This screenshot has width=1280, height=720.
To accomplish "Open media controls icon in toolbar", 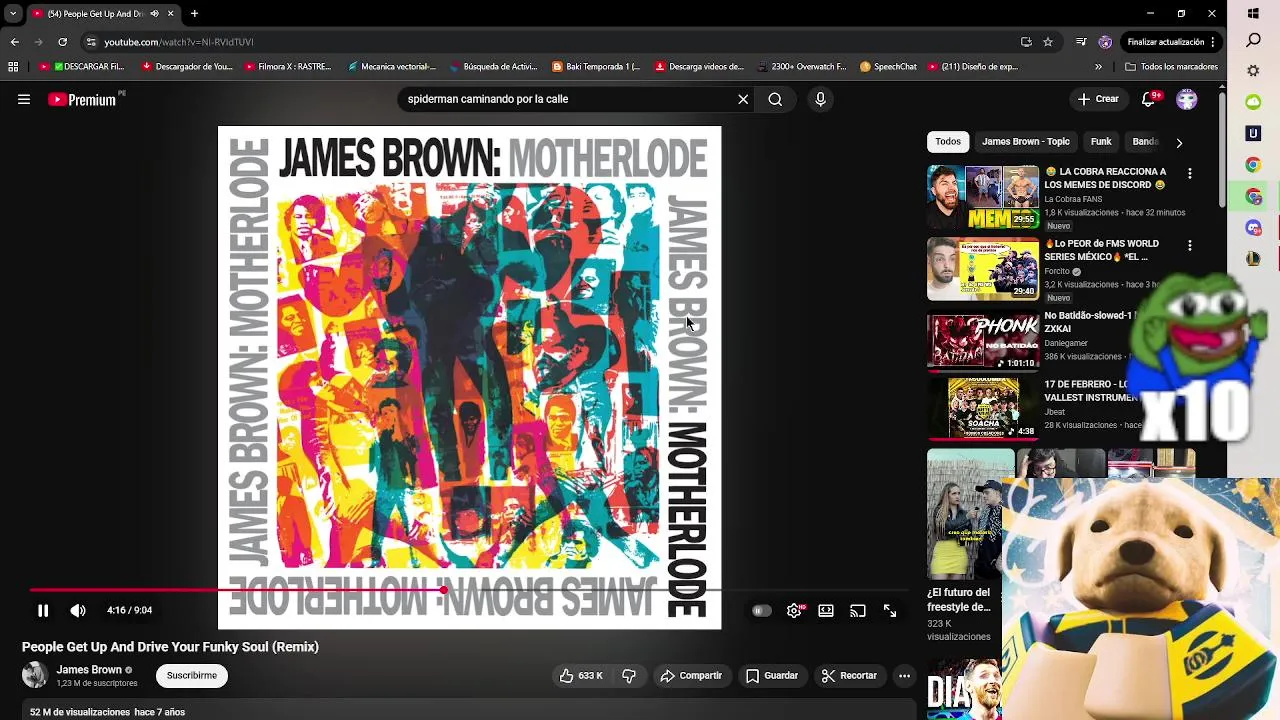I will click(1081, 42).
